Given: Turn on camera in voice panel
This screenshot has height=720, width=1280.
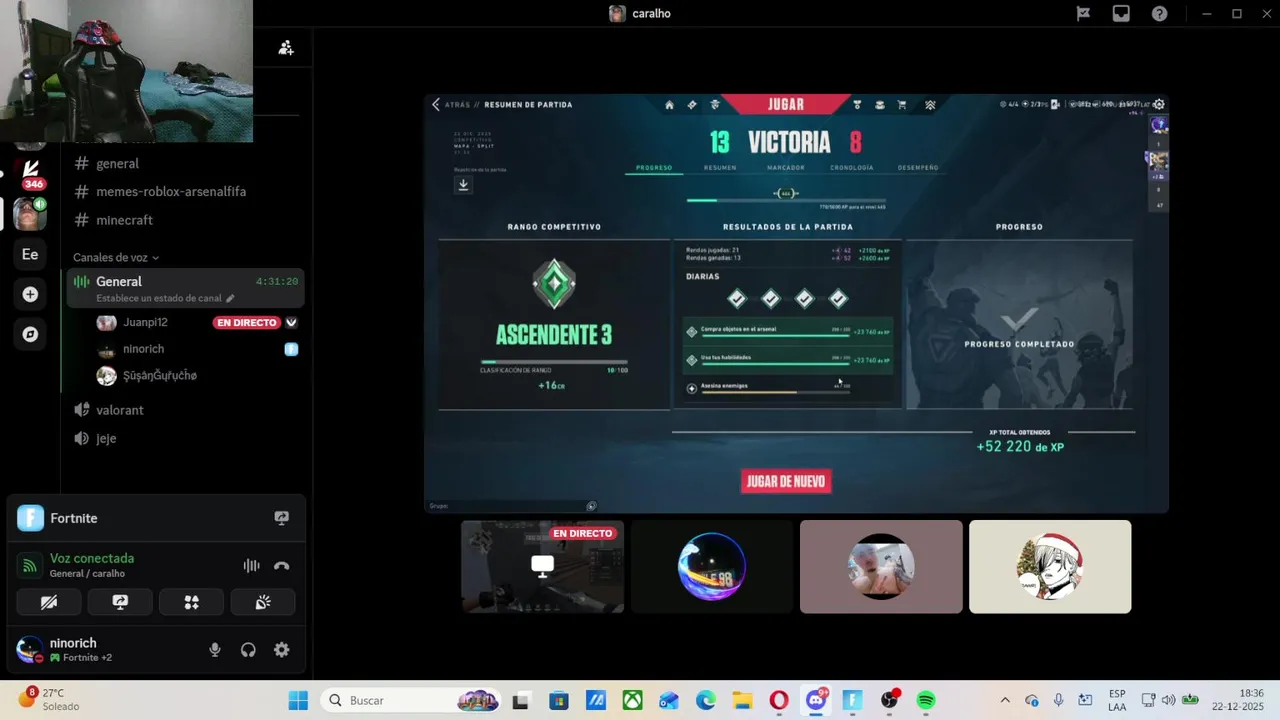Looking at the screenshot, I should click(49, 602).
